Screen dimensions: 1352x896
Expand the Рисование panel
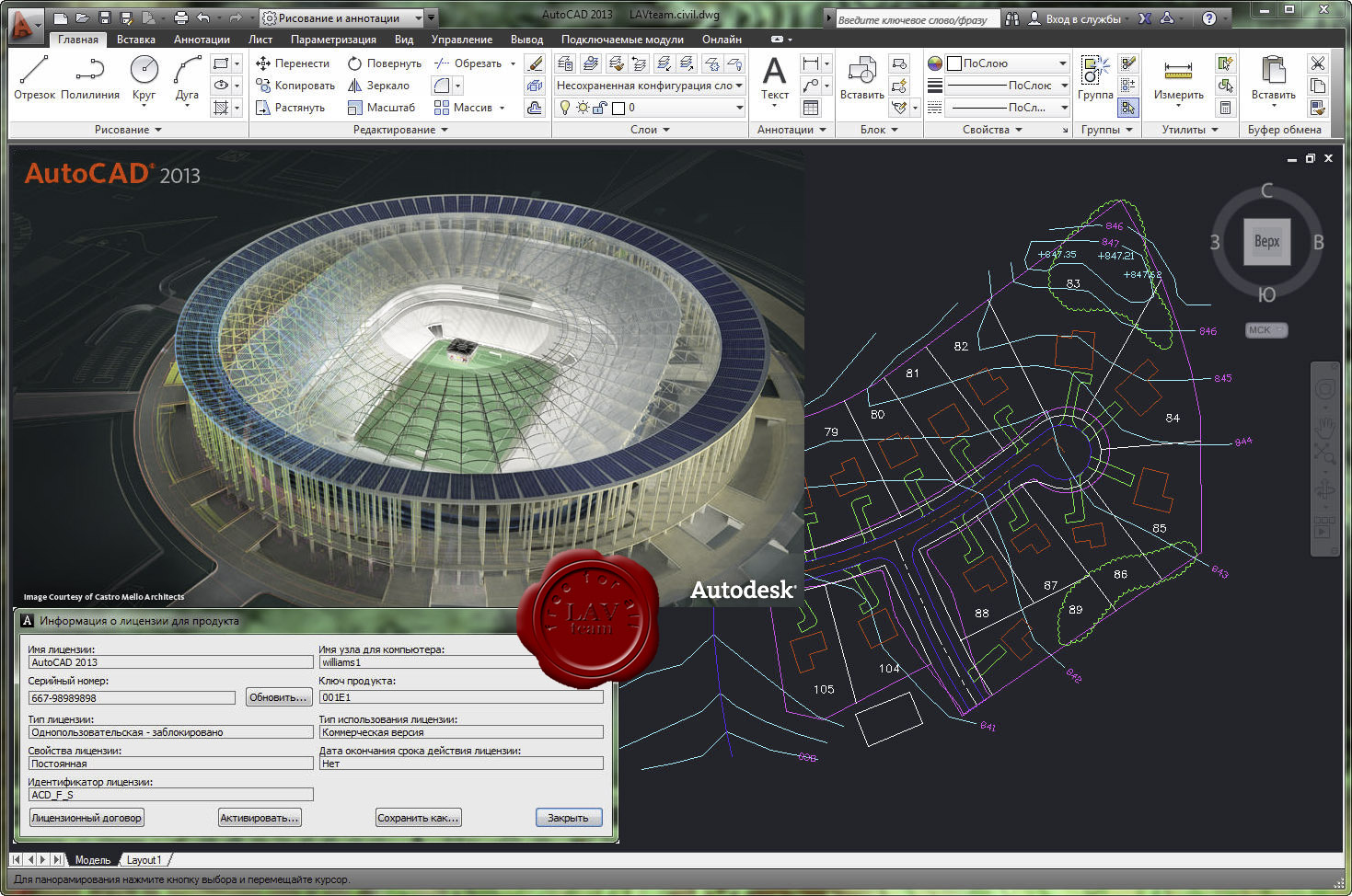(128, 130)
